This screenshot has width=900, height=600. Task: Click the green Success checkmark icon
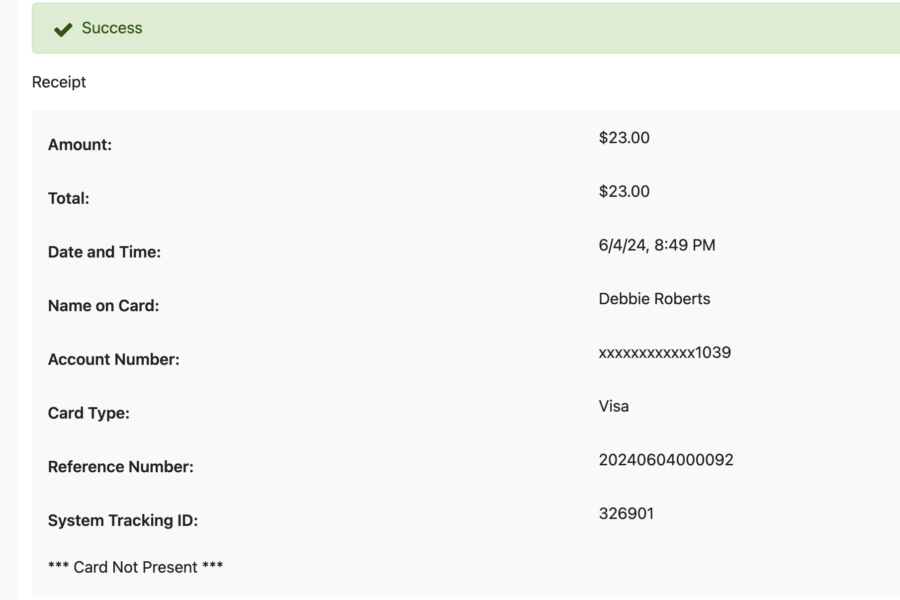coord(63,29)
